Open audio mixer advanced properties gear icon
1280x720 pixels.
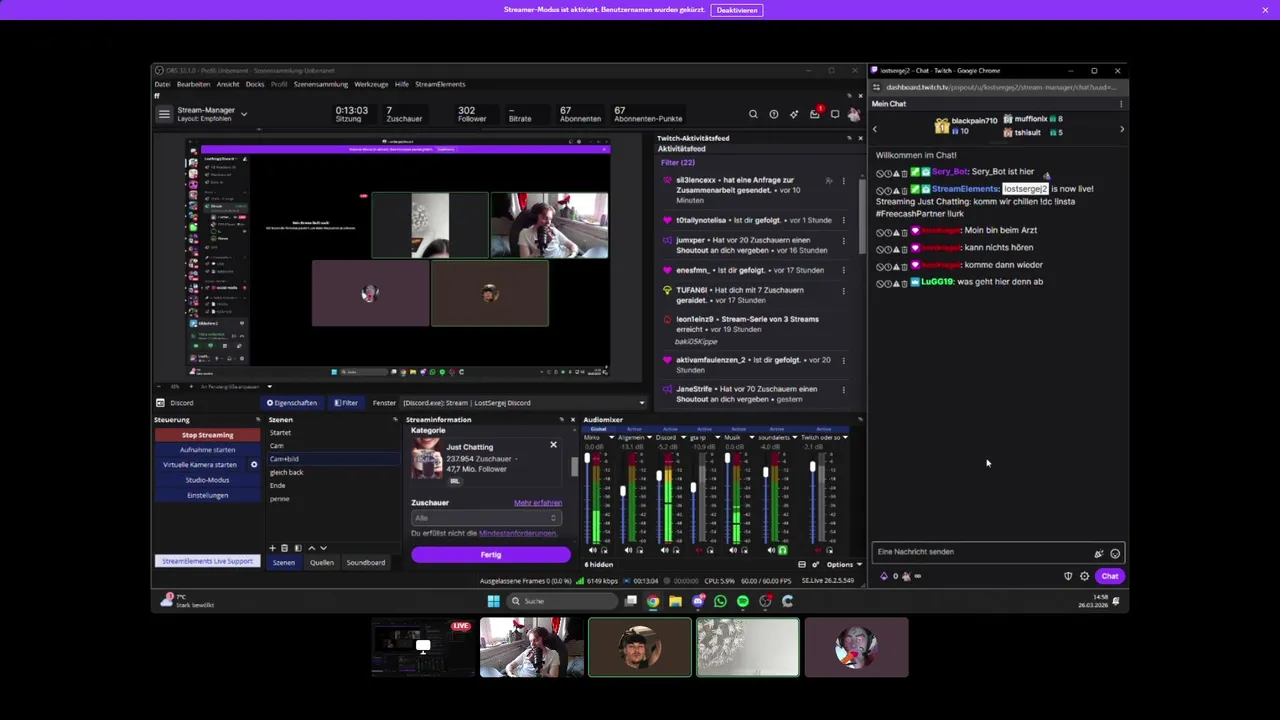coord(816,565)
